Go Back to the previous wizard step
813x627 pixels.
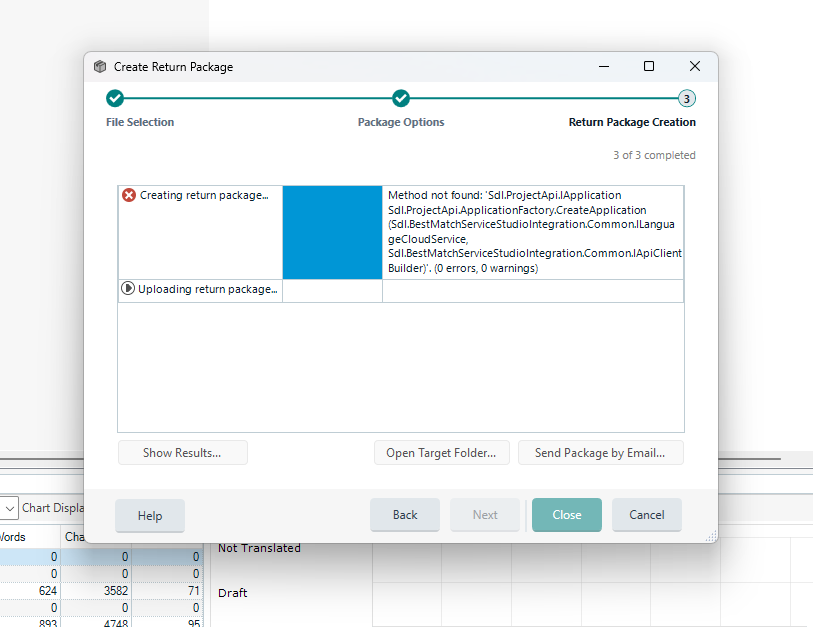pos(405,515)
